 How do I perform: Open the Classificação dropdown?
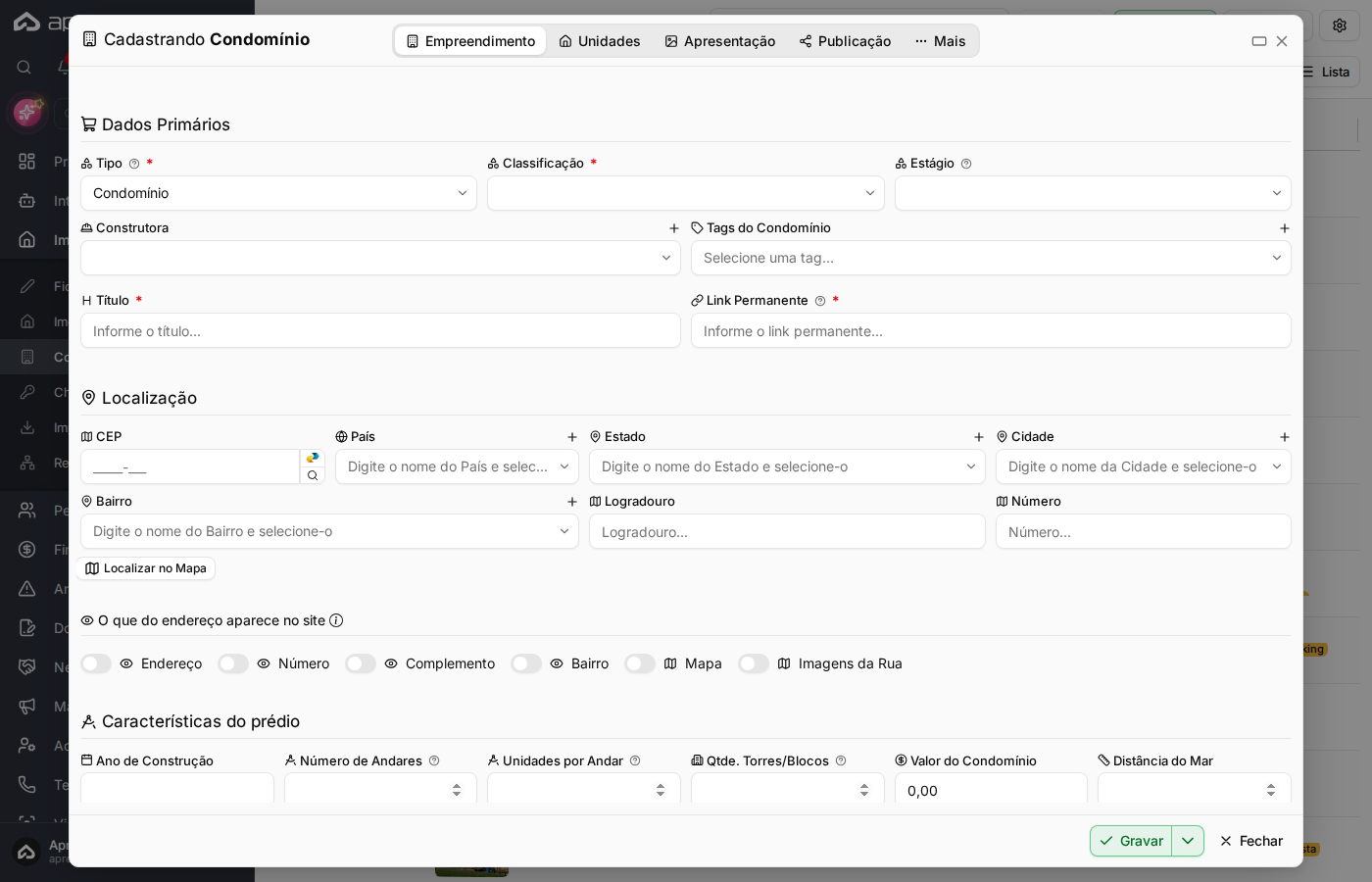point(686,193)
